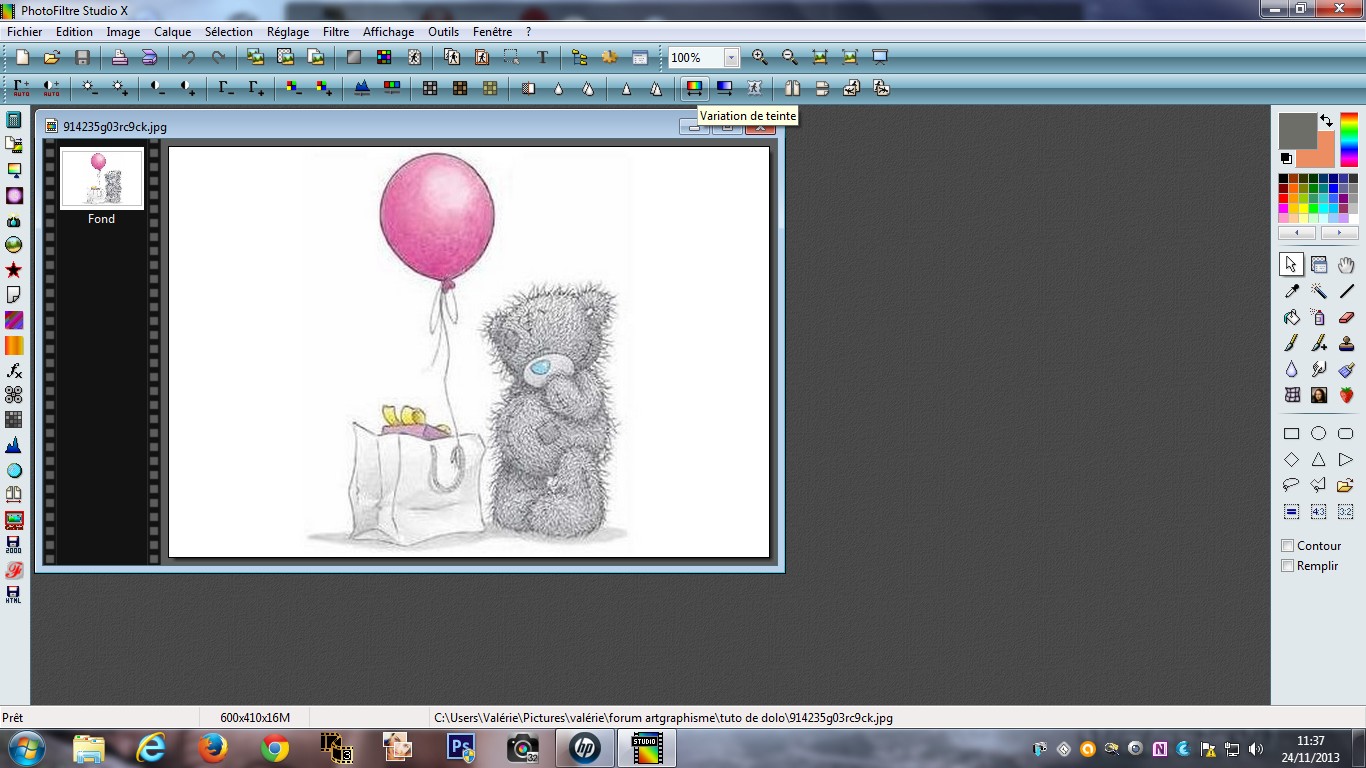Decrease contrast icon

(157, 88)
